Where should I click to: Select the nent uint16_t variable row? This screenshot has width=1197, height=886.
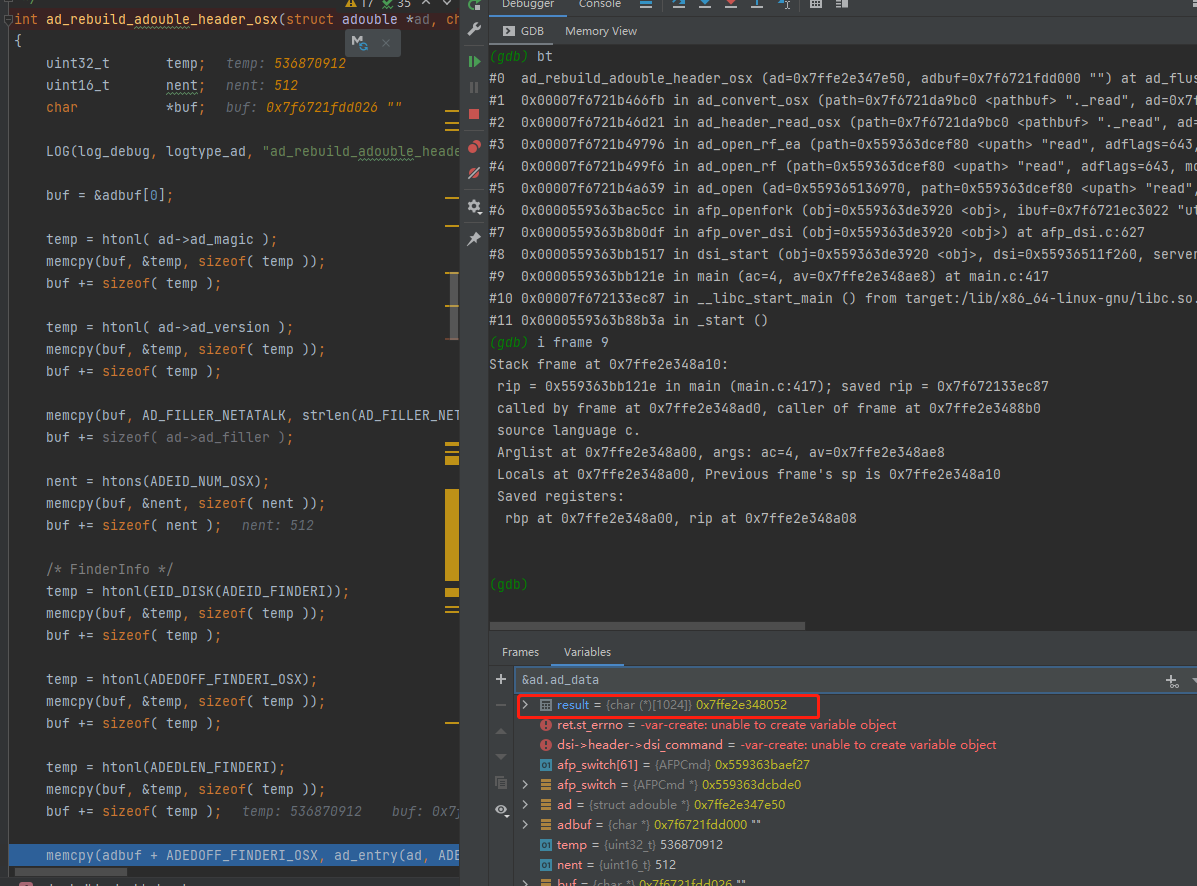pyautogui.click(x=857, y=865)
